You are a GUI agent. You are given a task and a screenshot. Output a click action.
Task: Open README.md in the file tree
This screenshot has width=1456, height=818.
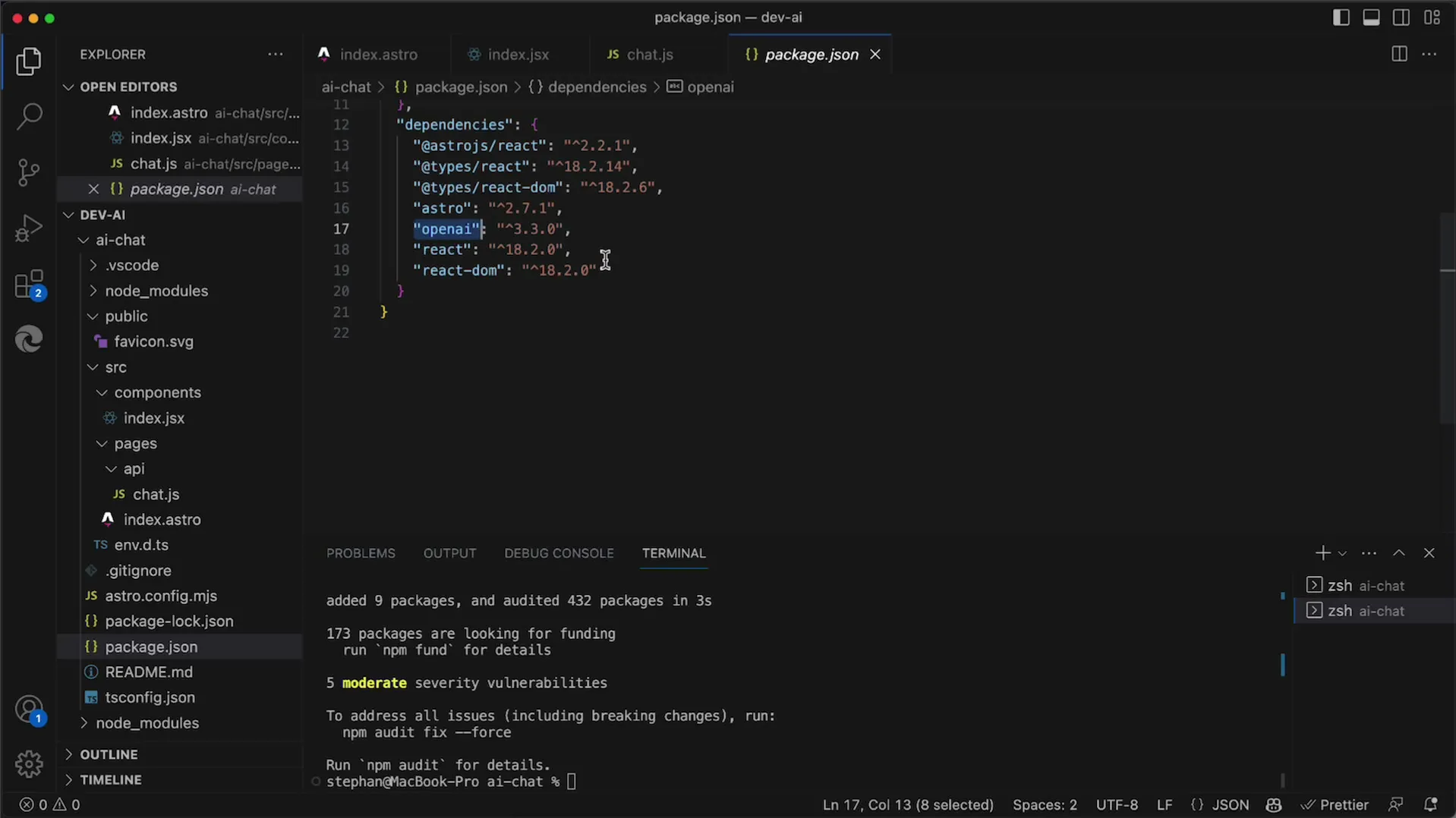point(149,672)
